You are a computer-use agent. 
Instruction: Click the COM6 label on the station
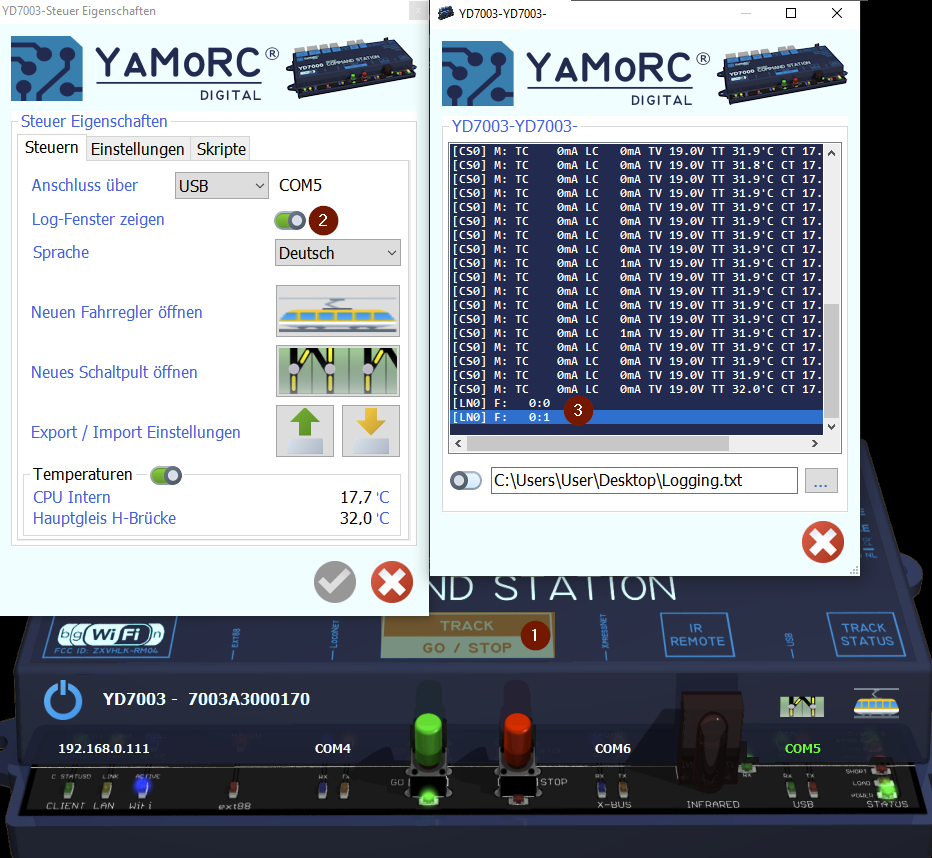612,749
